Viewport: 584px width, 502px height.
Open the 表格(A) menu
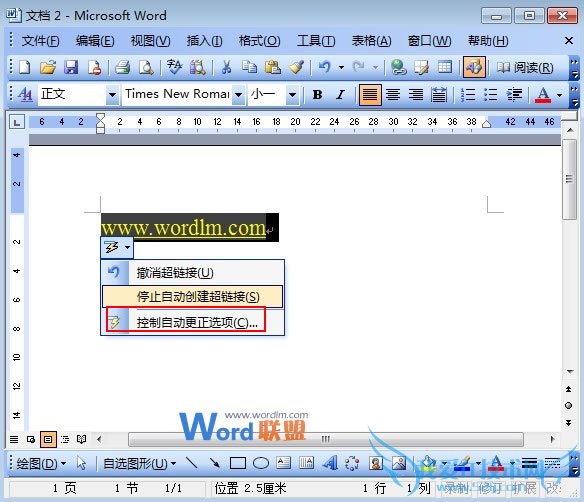click(x=371, y=41)
